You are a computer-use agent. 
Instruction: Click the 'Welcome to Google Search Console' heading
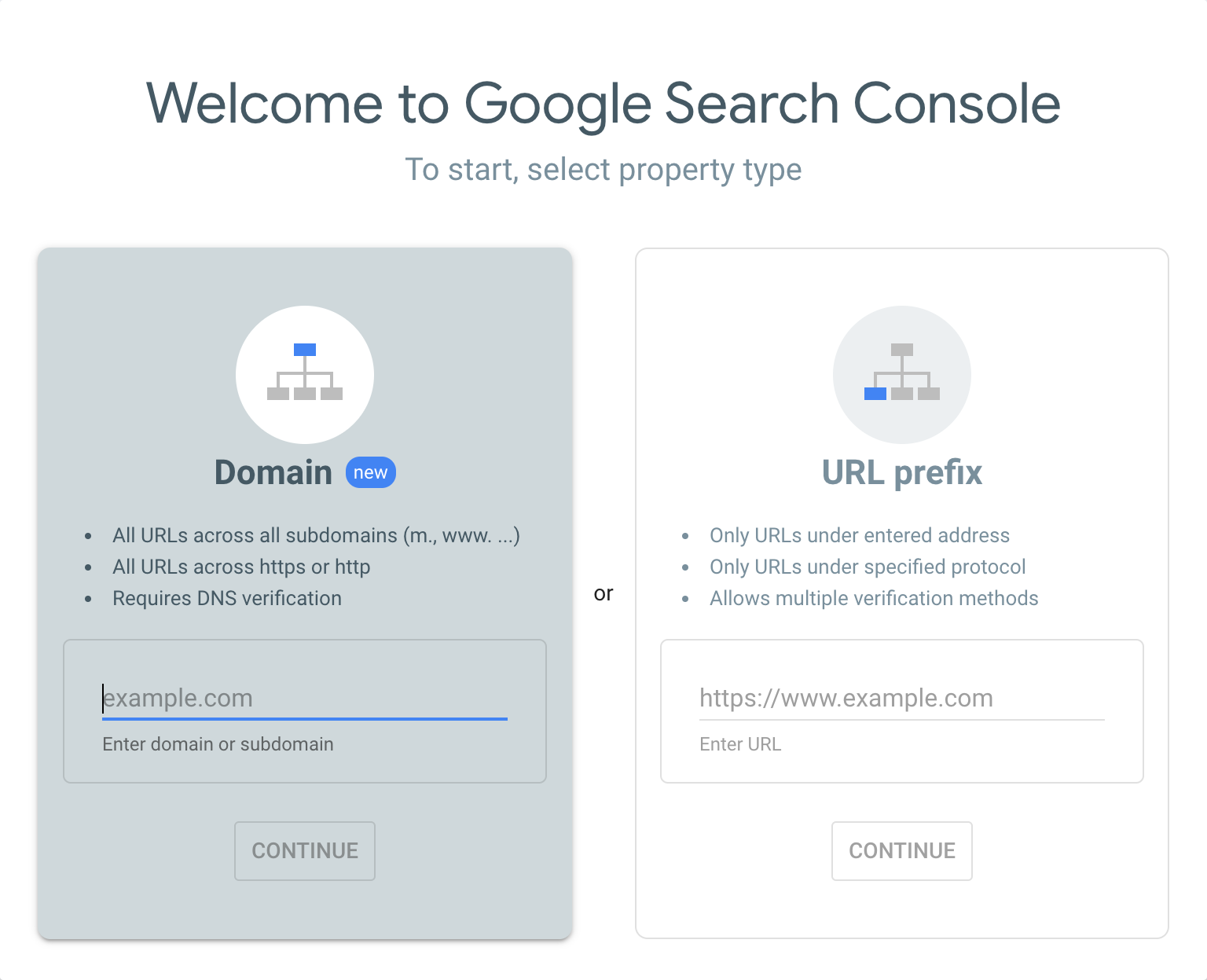pos(603,102)
